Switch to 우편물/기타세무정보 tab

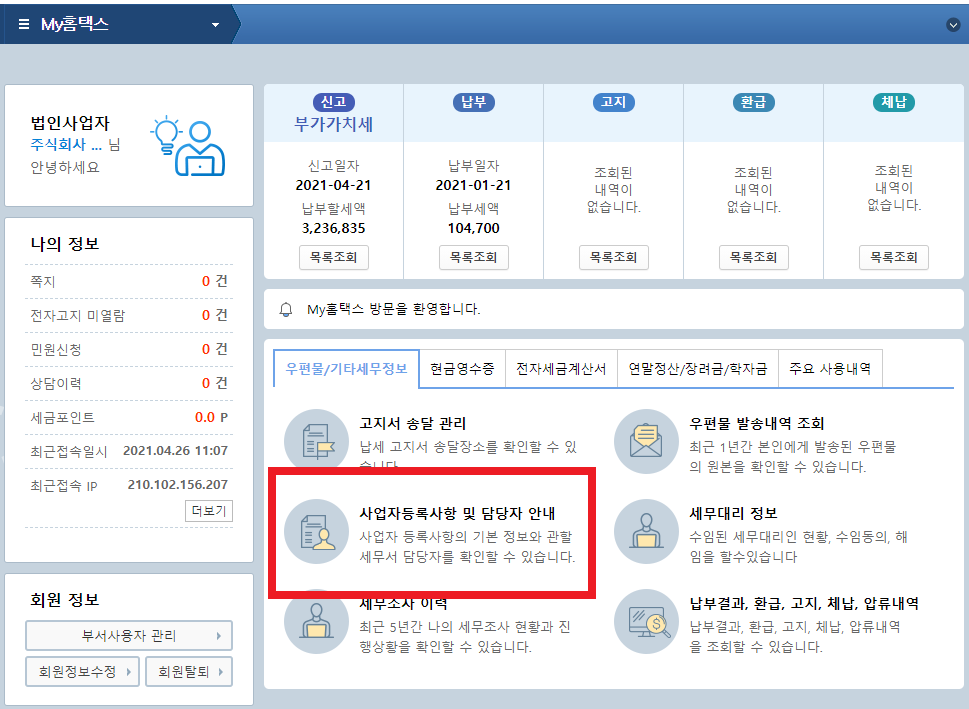[346, 369]
